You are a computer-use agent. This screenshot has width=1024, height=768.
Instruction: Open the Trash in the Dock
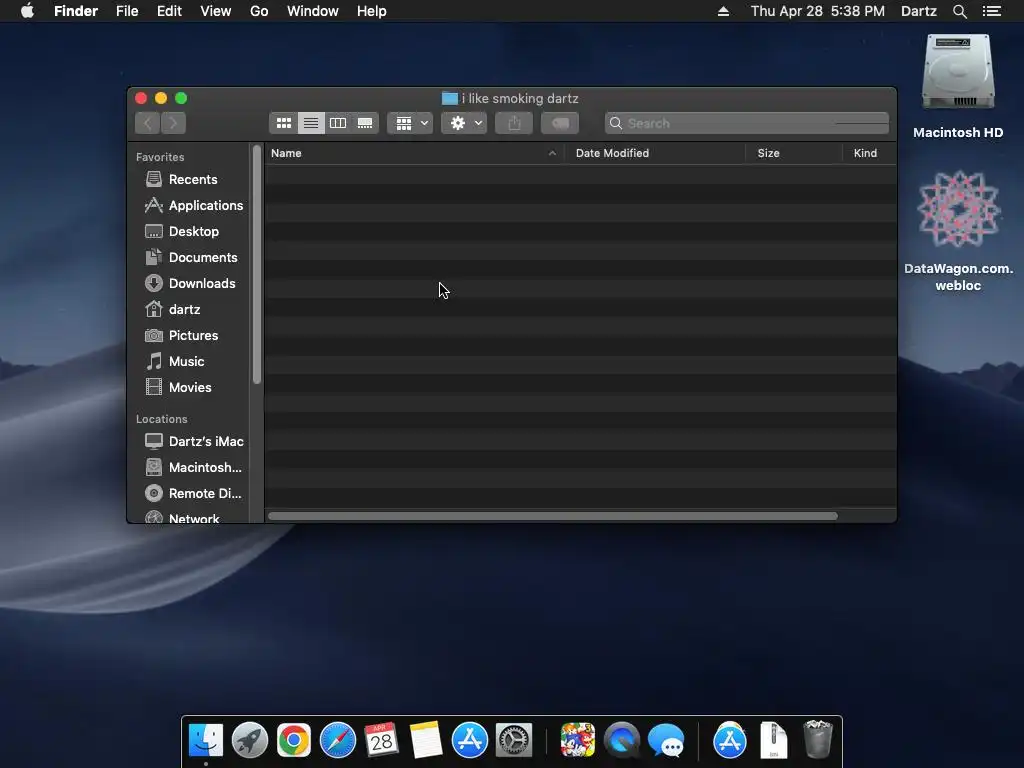(x=817, y=739)
